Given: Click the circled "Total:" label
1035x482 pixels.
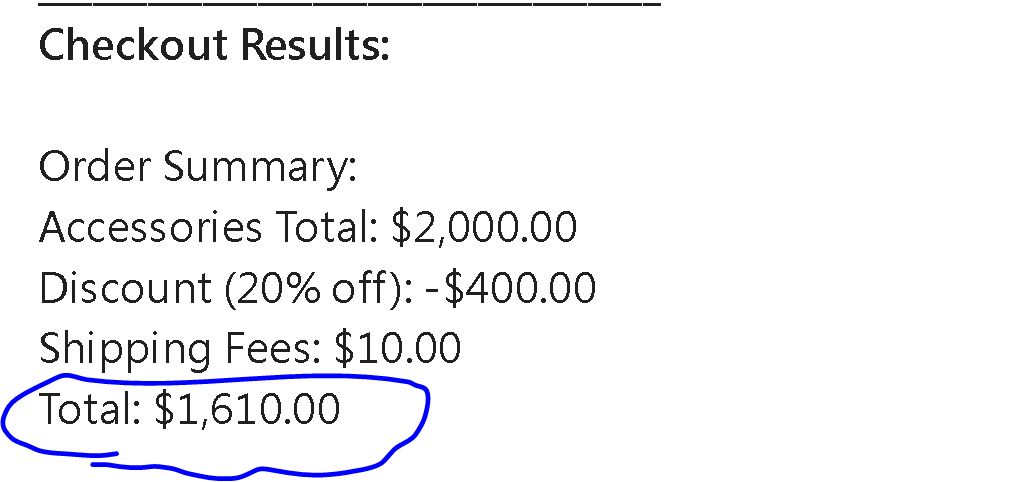Looking at the screenshot, I should (x=89, y=410).
